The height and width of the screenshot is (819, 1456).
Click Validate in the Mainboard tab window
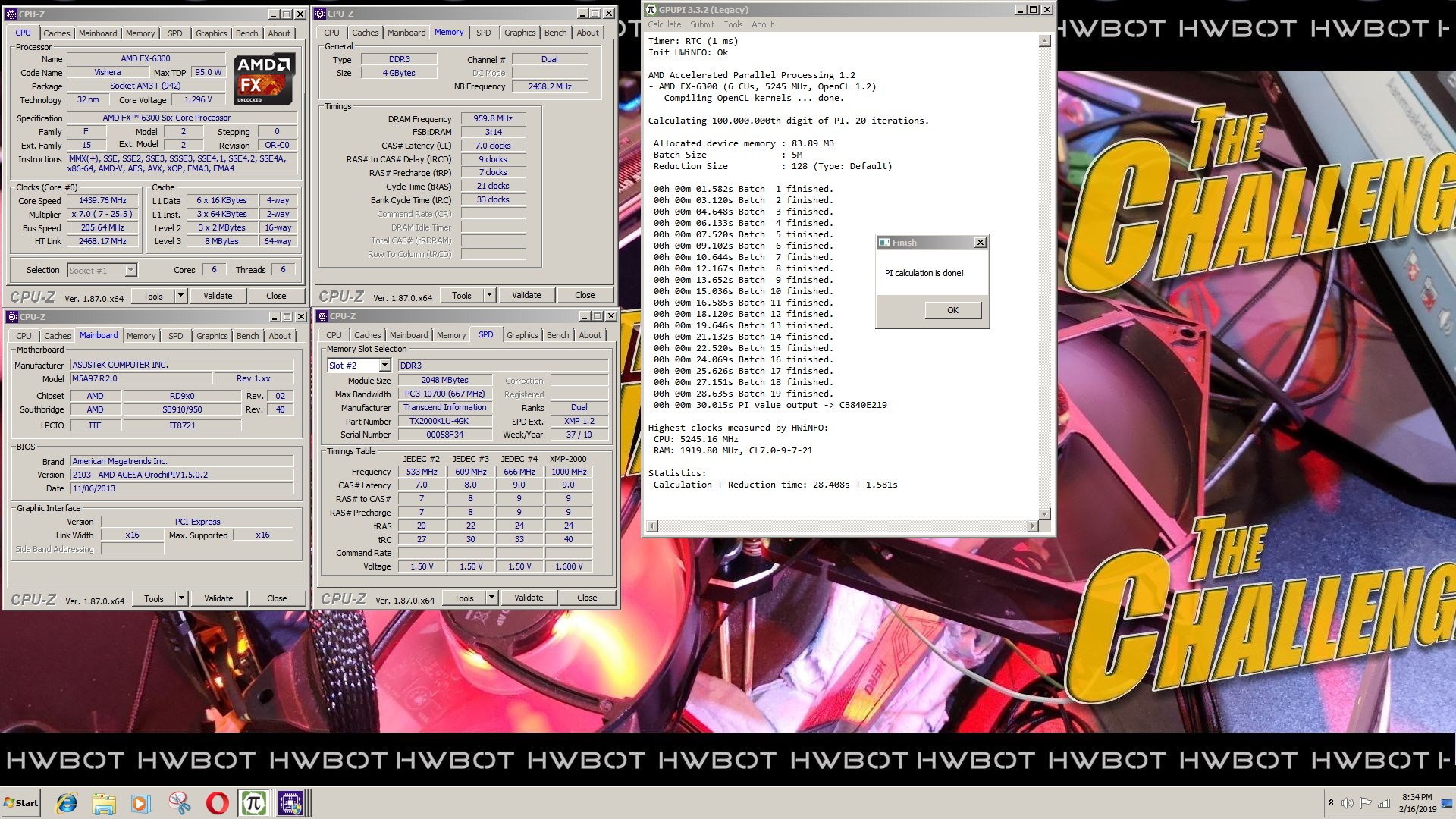click(x=218, y=598)
